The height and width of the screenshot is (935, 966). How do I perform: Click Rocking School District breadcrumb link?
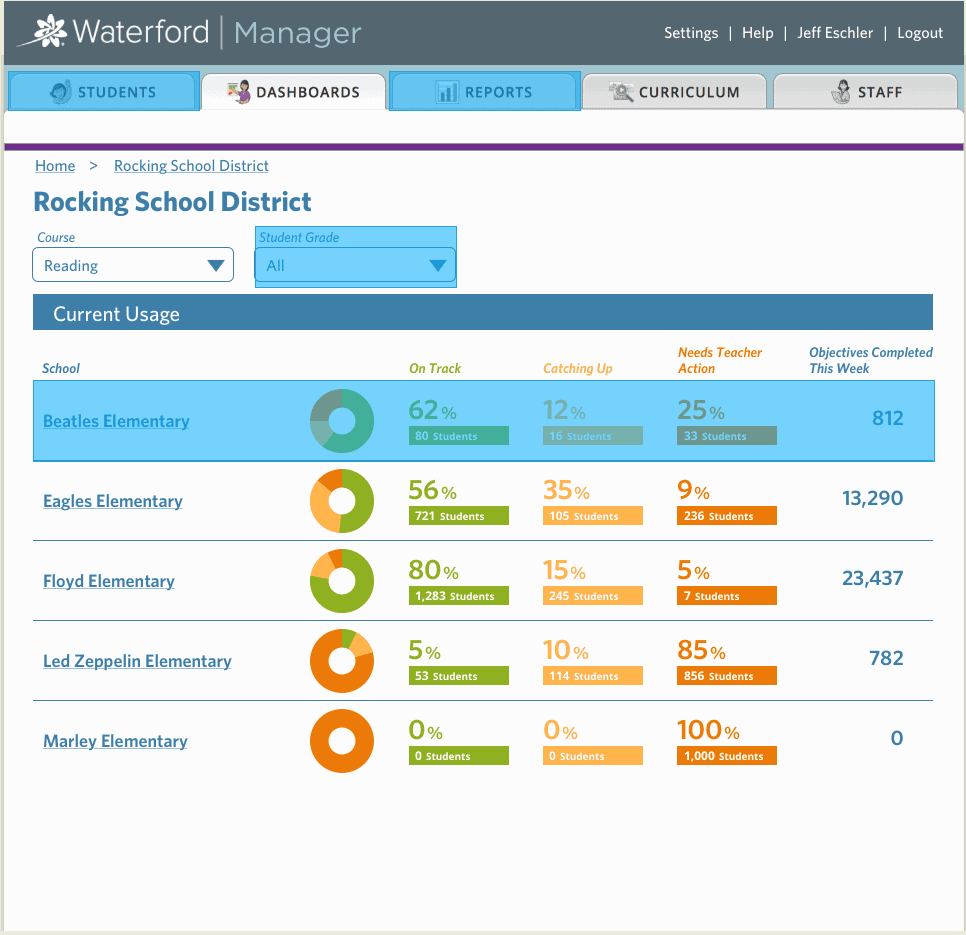point(191,166)
